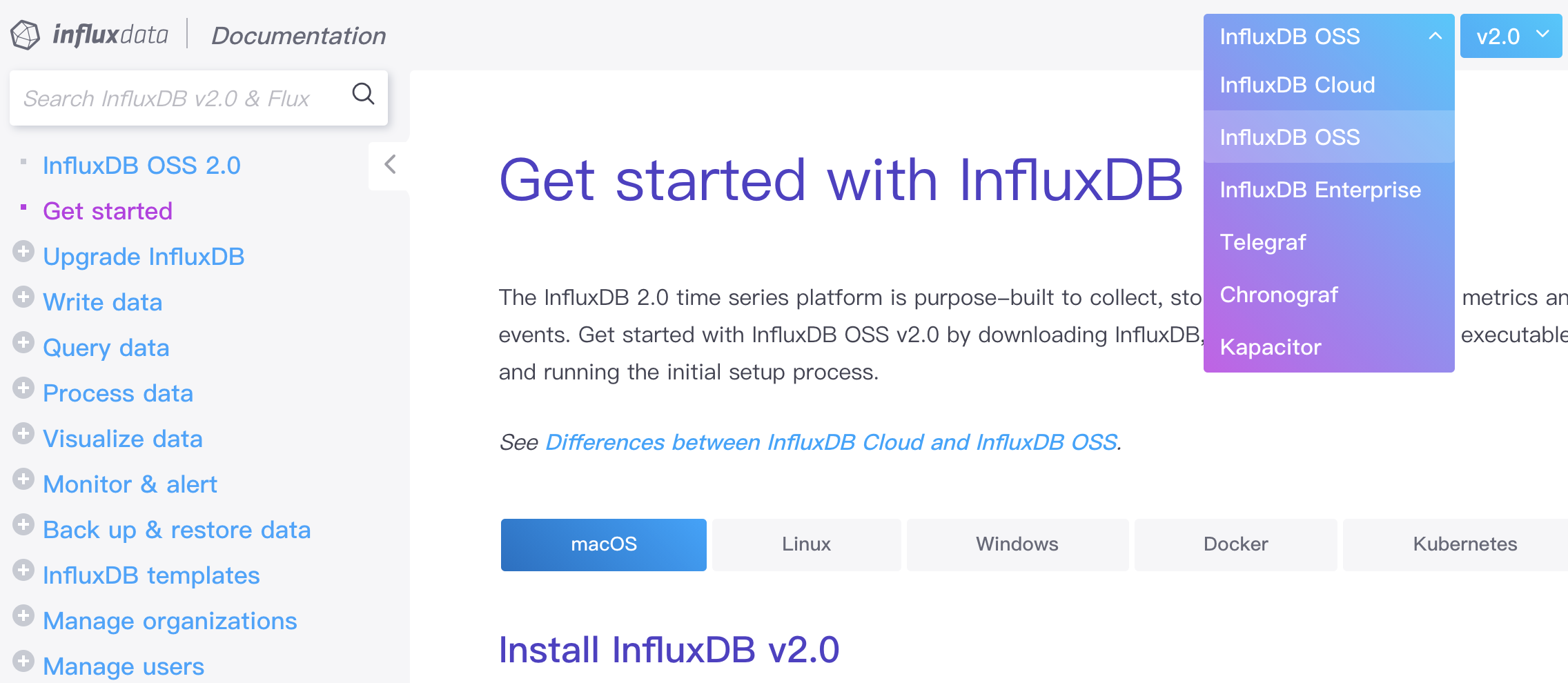Open the v2.0 version dropdown
This screenshot has height=683, width=1568.
coord(1511,36)
